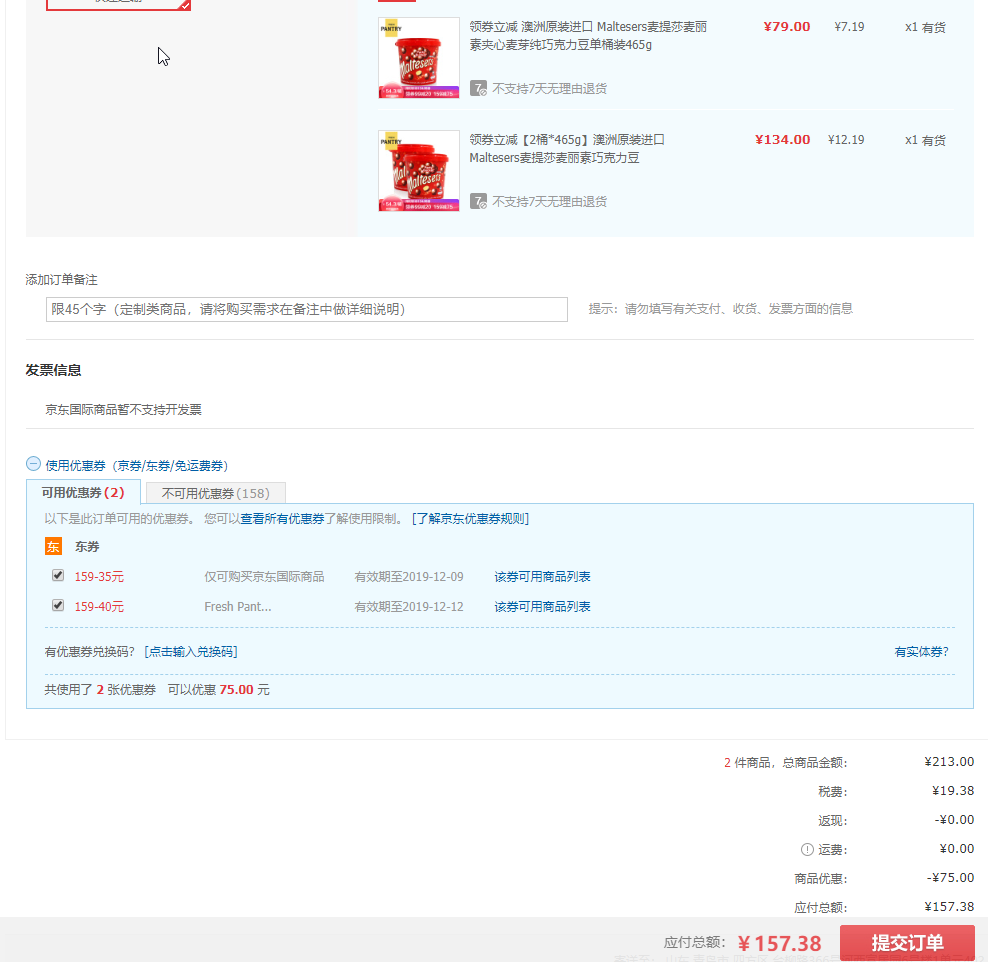Click the ¥134.00 product price

[x=782, y=140]
